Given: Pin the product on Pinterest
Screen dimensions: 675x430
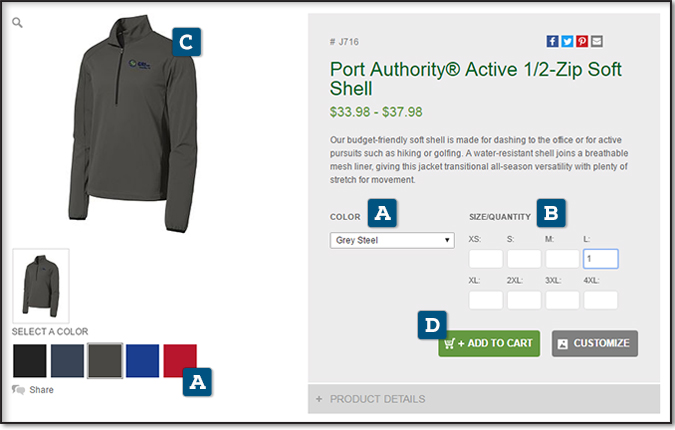Looking at the screenshot, I should click(582, 41).
